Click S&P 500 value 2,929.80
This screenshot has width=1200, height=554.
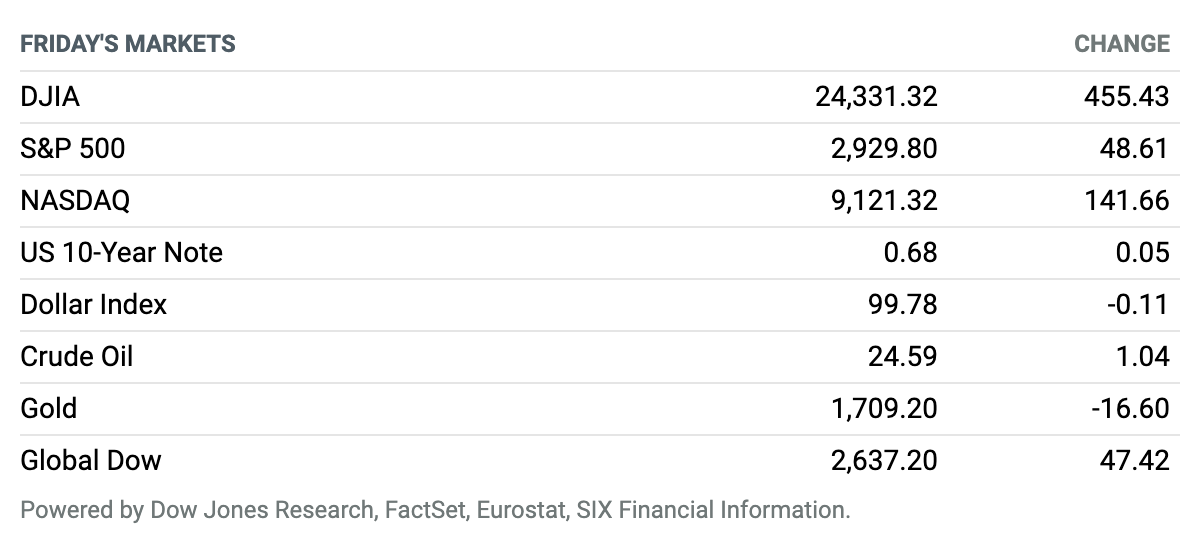(x=885, y=149)
